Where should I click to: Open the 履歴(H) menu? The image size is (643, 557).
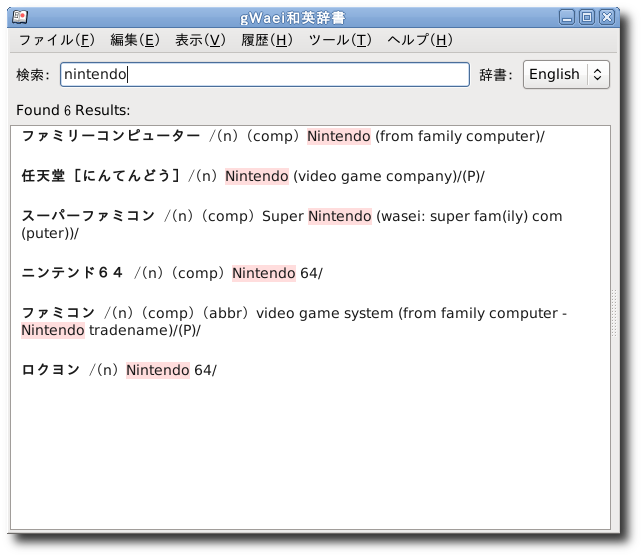point(267,40)
